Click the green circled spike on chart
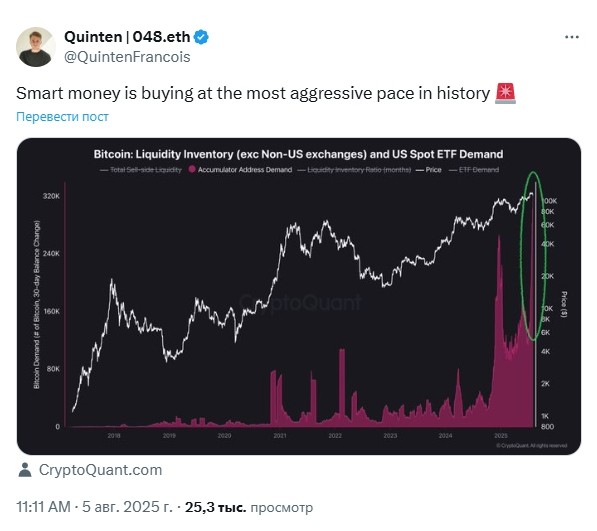Viewport: 597px width, 531px height. coord(533,256)
